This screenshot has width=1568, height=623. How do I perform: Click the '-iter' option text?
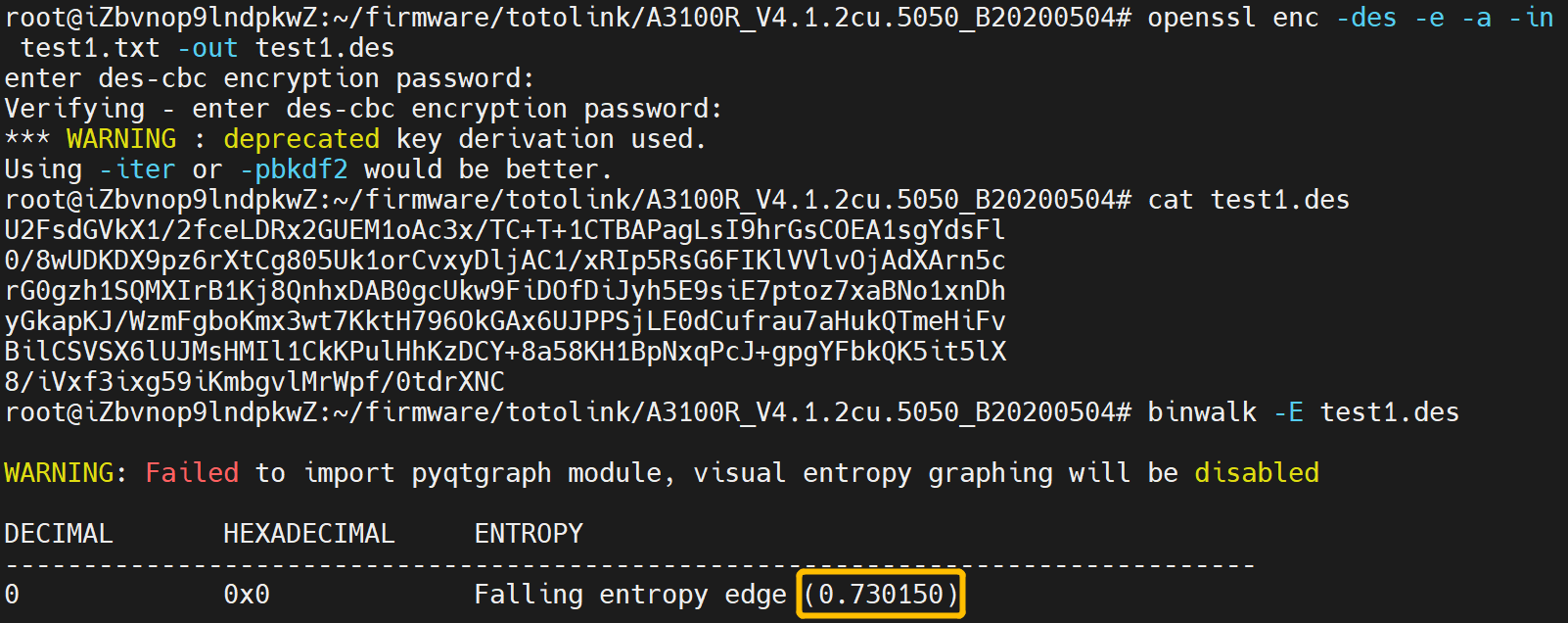point(137,169)
